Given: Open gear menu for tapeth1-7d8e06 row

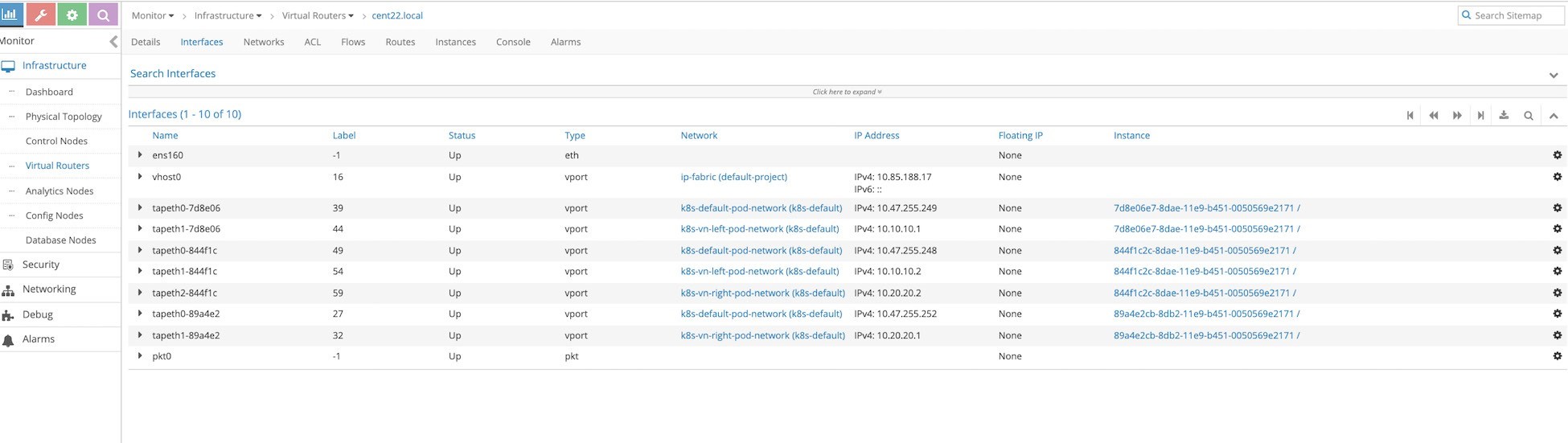Looking at the screenshot, I should click(x=1557, y=228).
